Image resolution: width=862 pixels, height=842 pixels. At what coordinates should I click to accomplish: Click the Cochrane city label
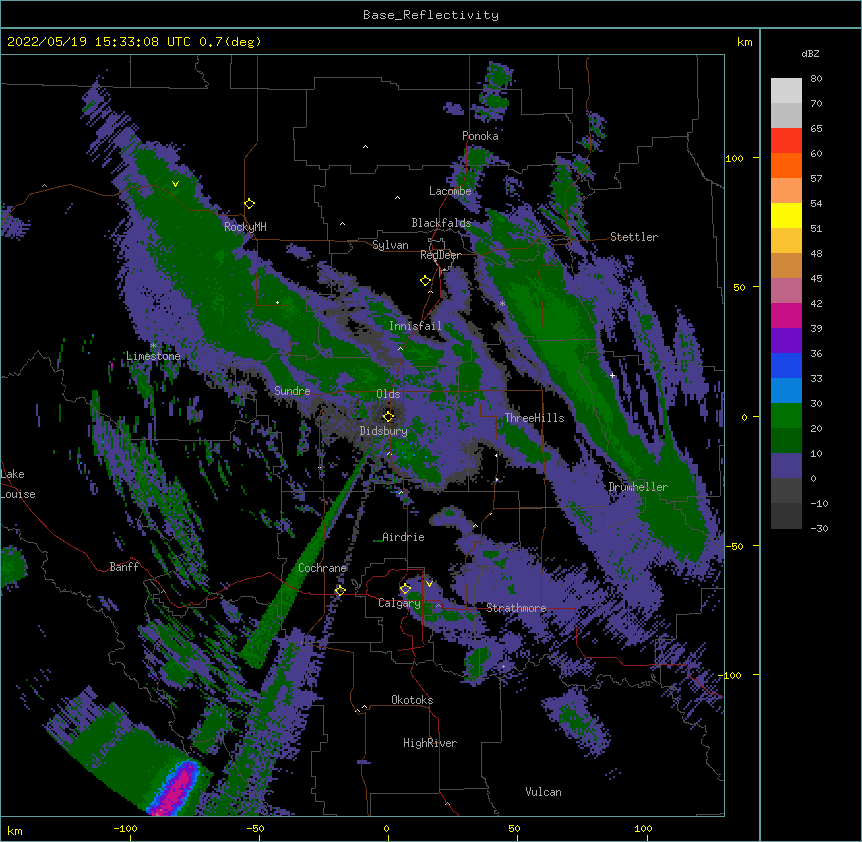click(x=322, y=568)
